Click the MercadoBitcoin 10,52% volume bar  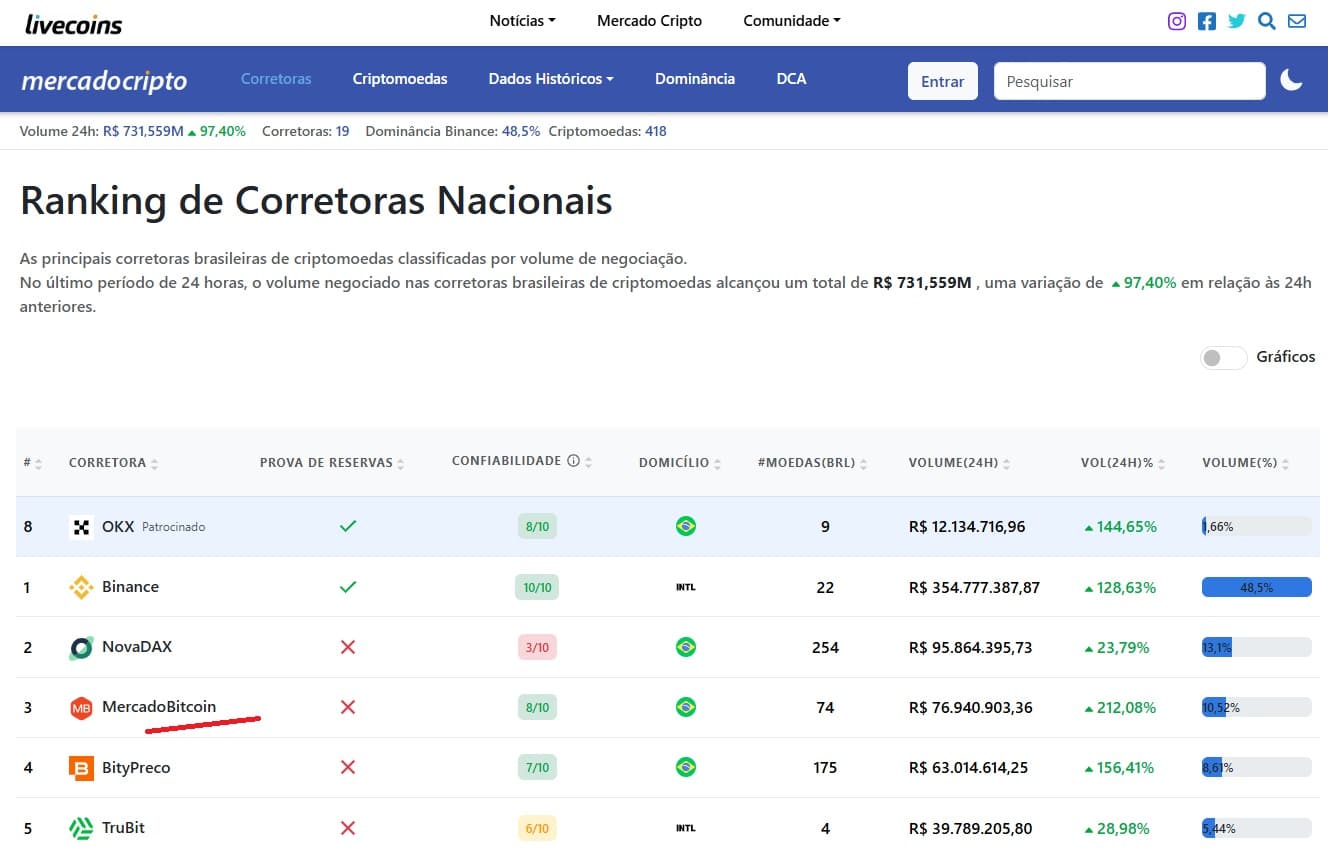[1256, 707]
